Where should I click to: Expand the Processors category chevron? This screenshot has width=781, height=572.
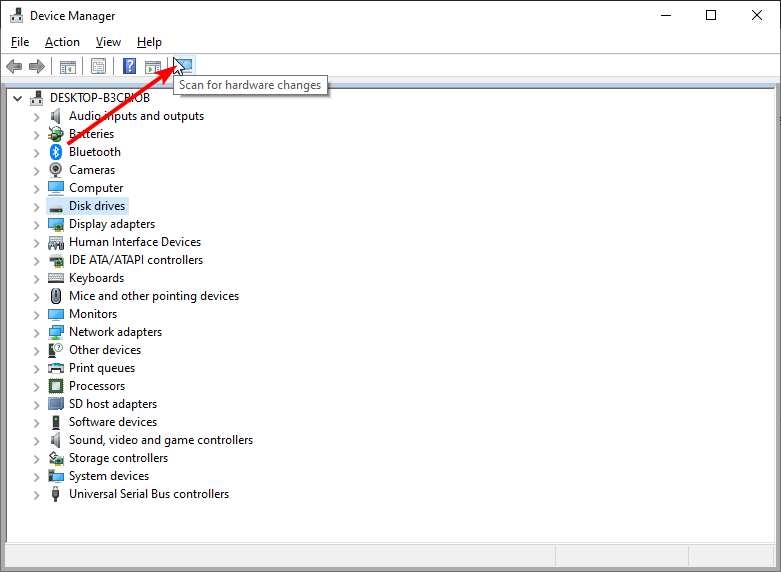(x=36, y=387)
